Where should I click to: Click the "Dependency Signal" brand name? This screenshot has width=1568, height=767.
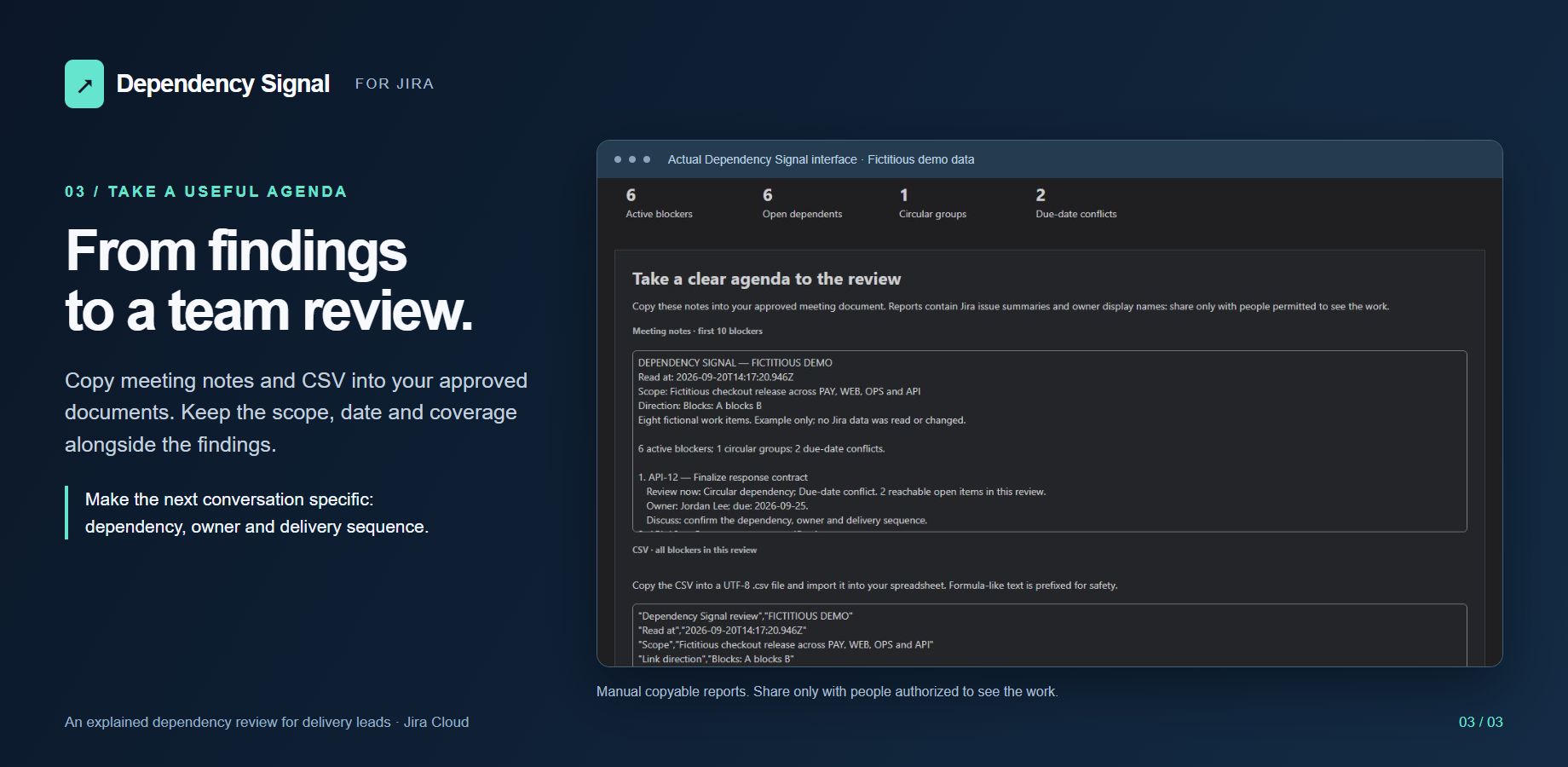(222, 84)
